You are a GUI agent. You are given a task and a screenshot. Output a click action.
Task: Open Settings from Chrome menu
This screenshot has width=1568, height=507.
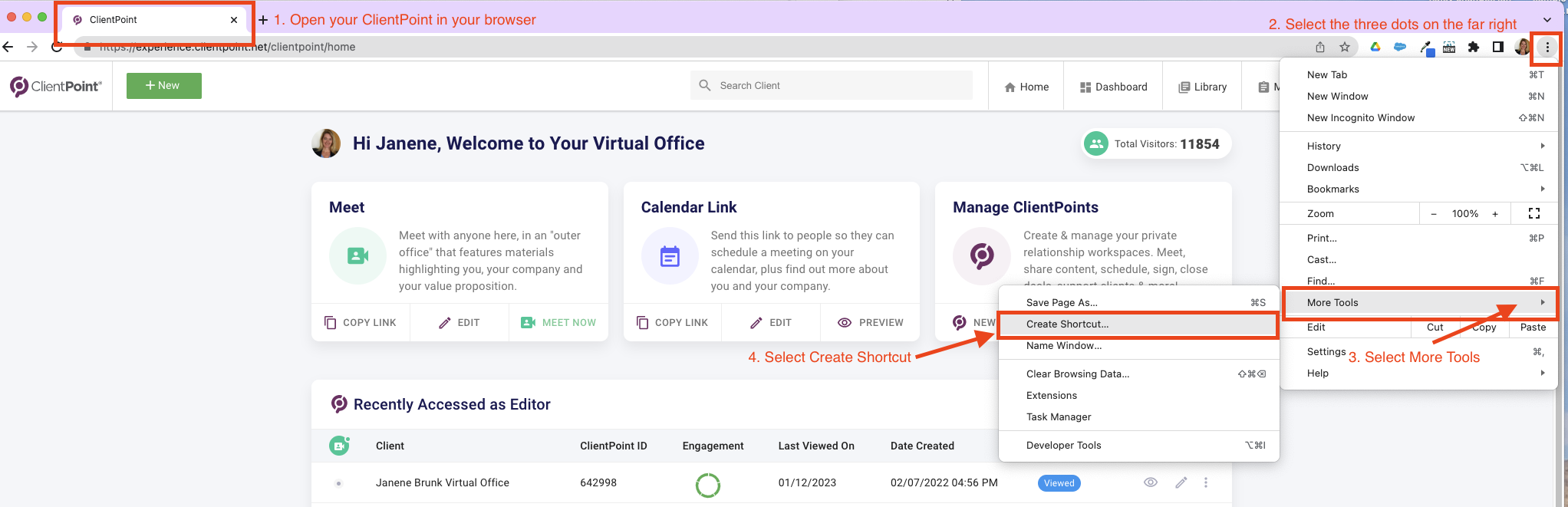click(1419, 351)
